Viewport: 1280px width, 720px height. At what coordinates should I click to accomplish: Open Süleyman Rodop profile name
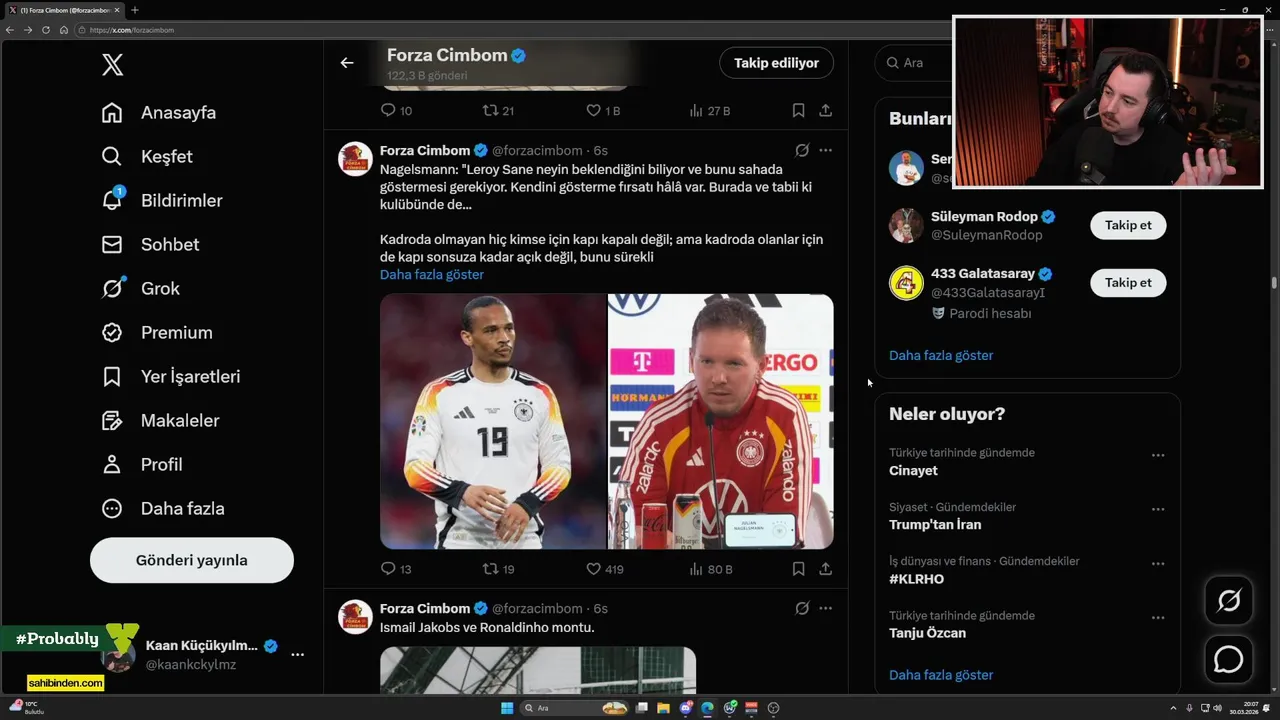pos(984,217)
